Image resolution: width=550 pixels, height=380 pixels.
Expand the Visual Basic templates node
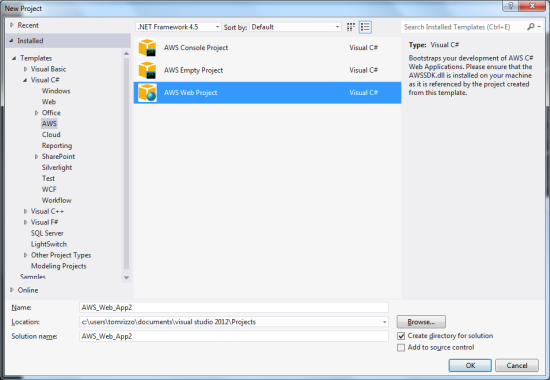[25, 69]
